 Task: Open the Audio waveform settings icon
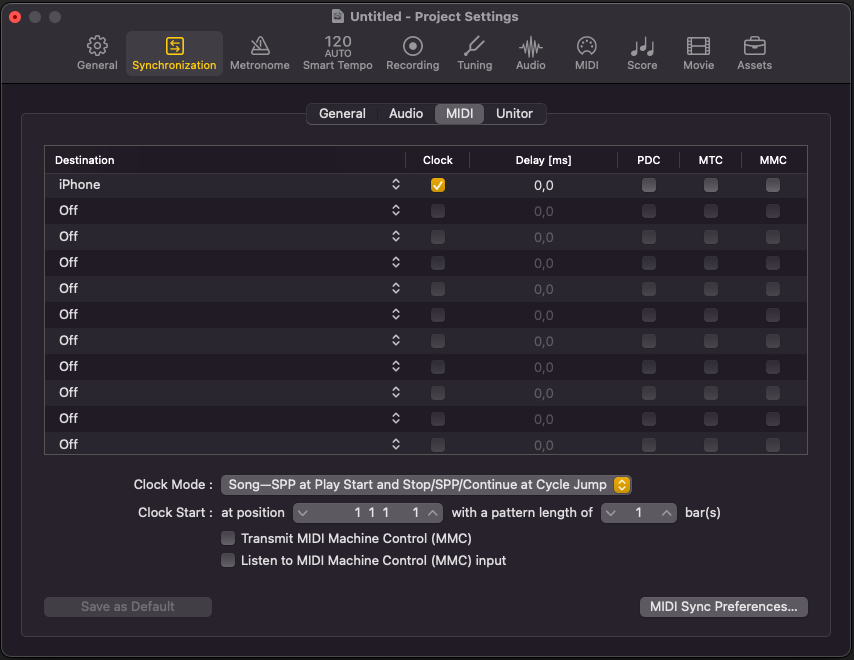[x=530, y=53]
